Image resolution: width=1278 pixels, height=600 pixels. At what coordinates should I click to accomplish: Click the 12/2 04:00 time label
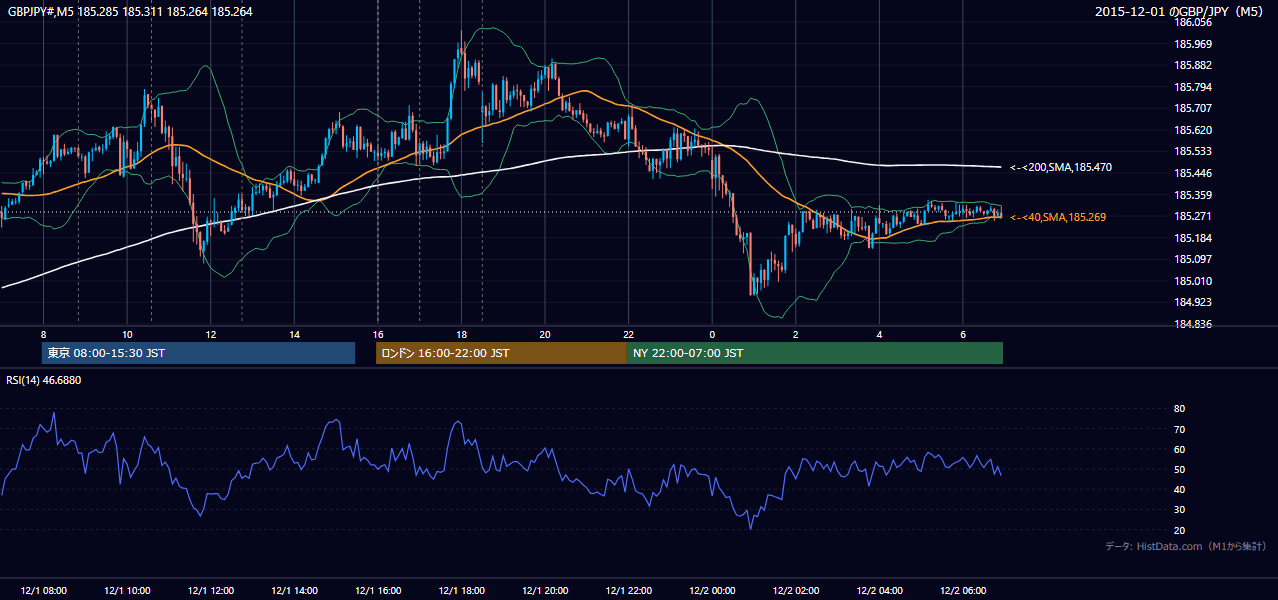(879, 591)
